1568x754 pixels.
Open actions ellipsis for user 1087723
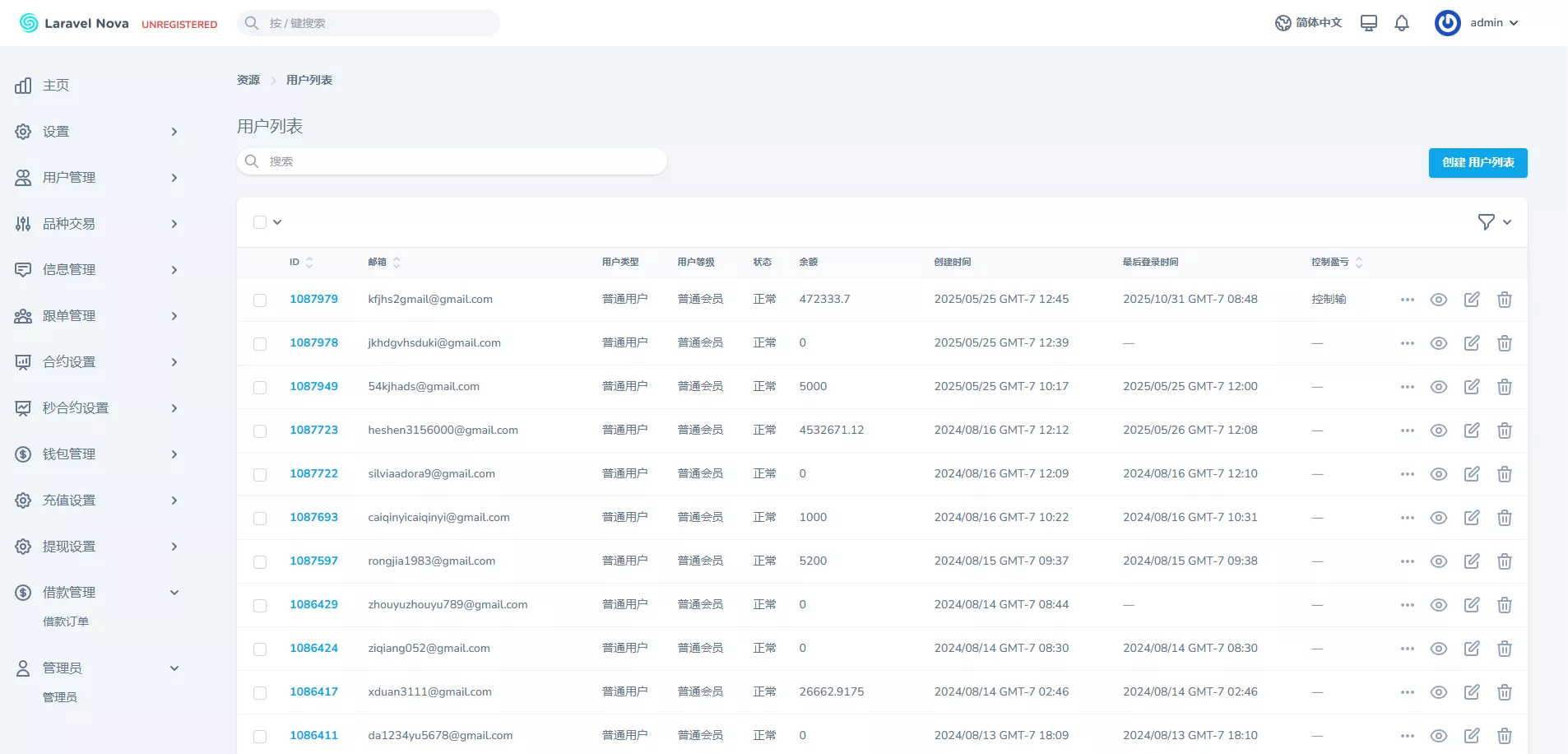pos(1407,431)
